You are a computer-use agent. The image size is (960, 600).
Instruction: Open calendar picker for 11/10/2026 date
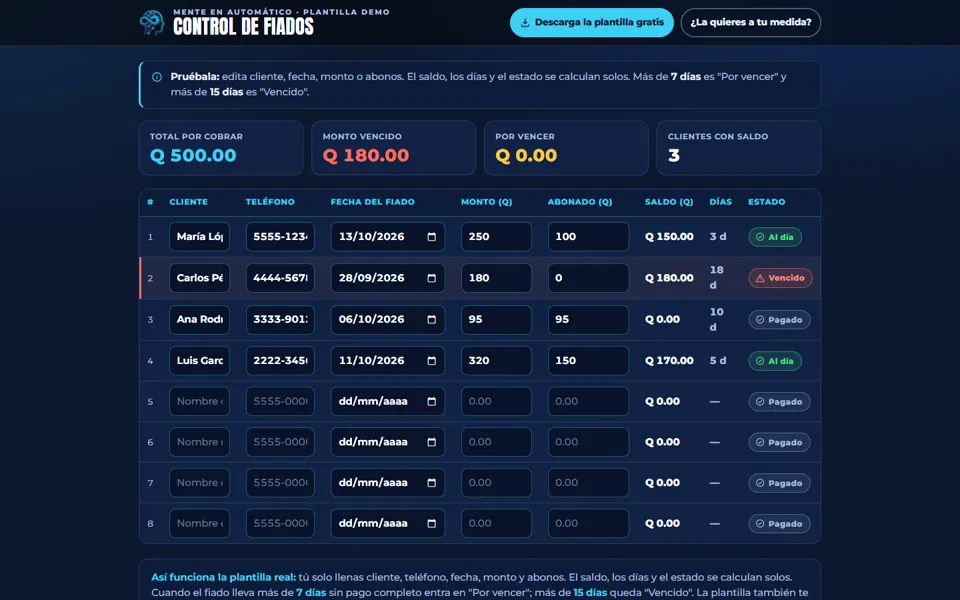(432, 361)
